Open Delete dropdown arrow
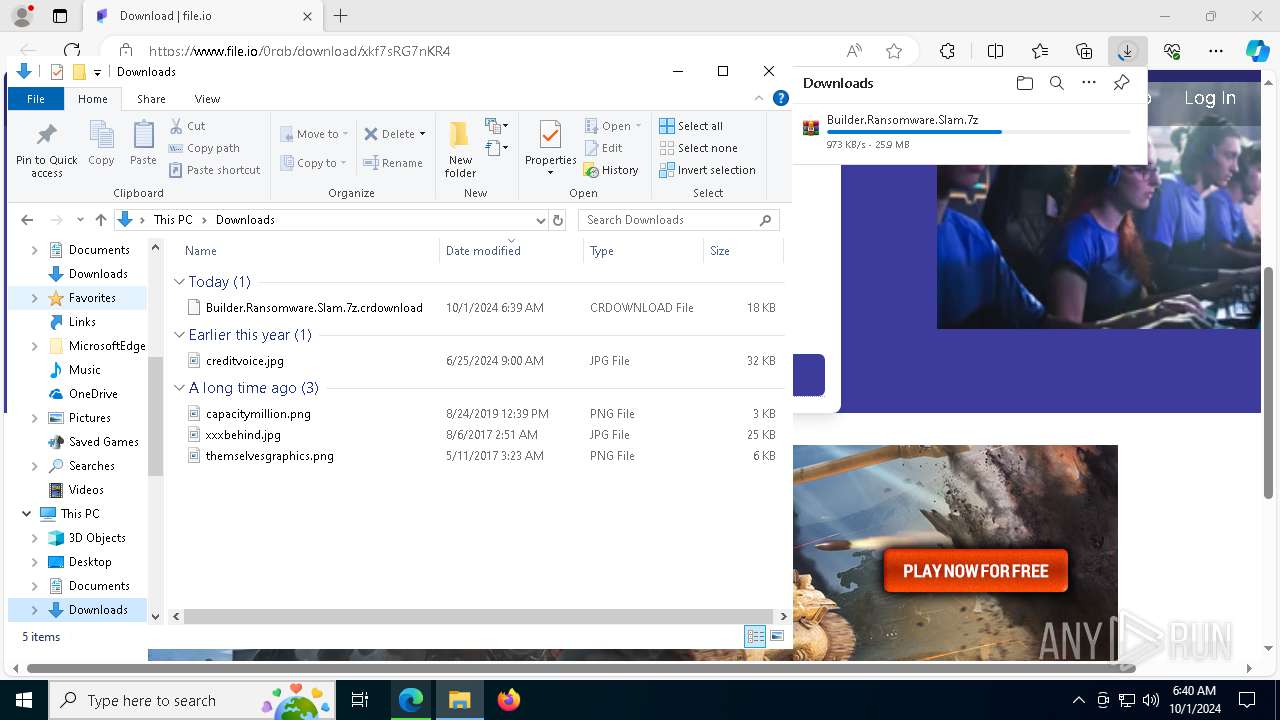This screenshot has width=1280, height=720. coord(422,134)
